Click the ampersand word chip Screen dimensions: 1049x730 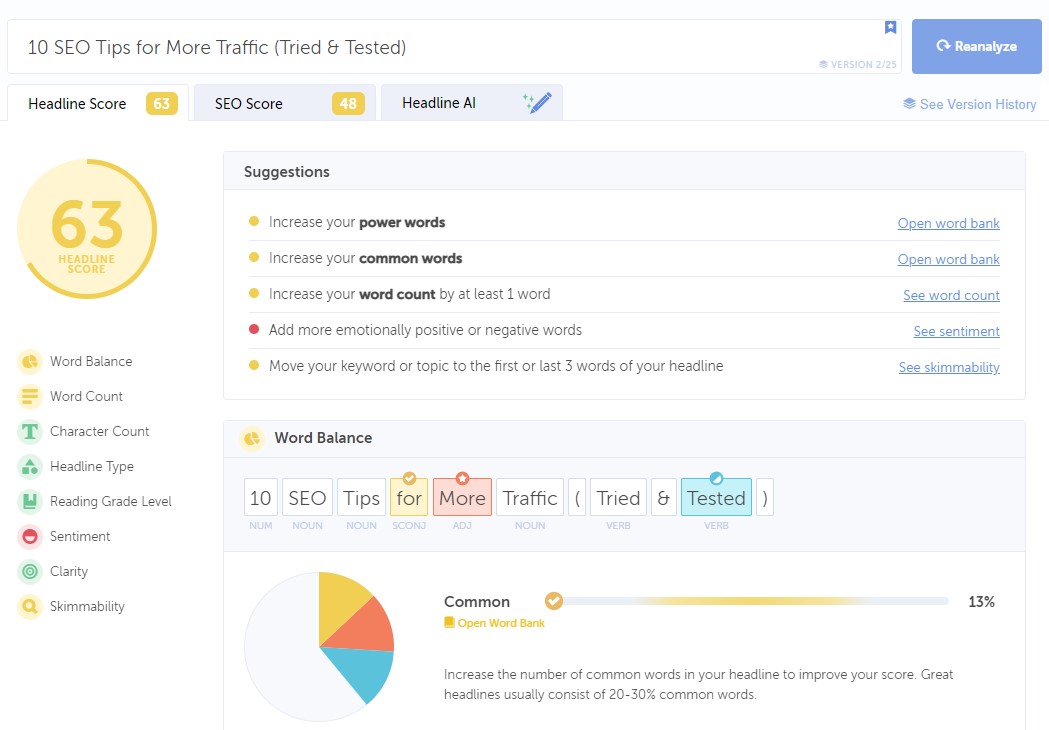click(x=663, y=497)
